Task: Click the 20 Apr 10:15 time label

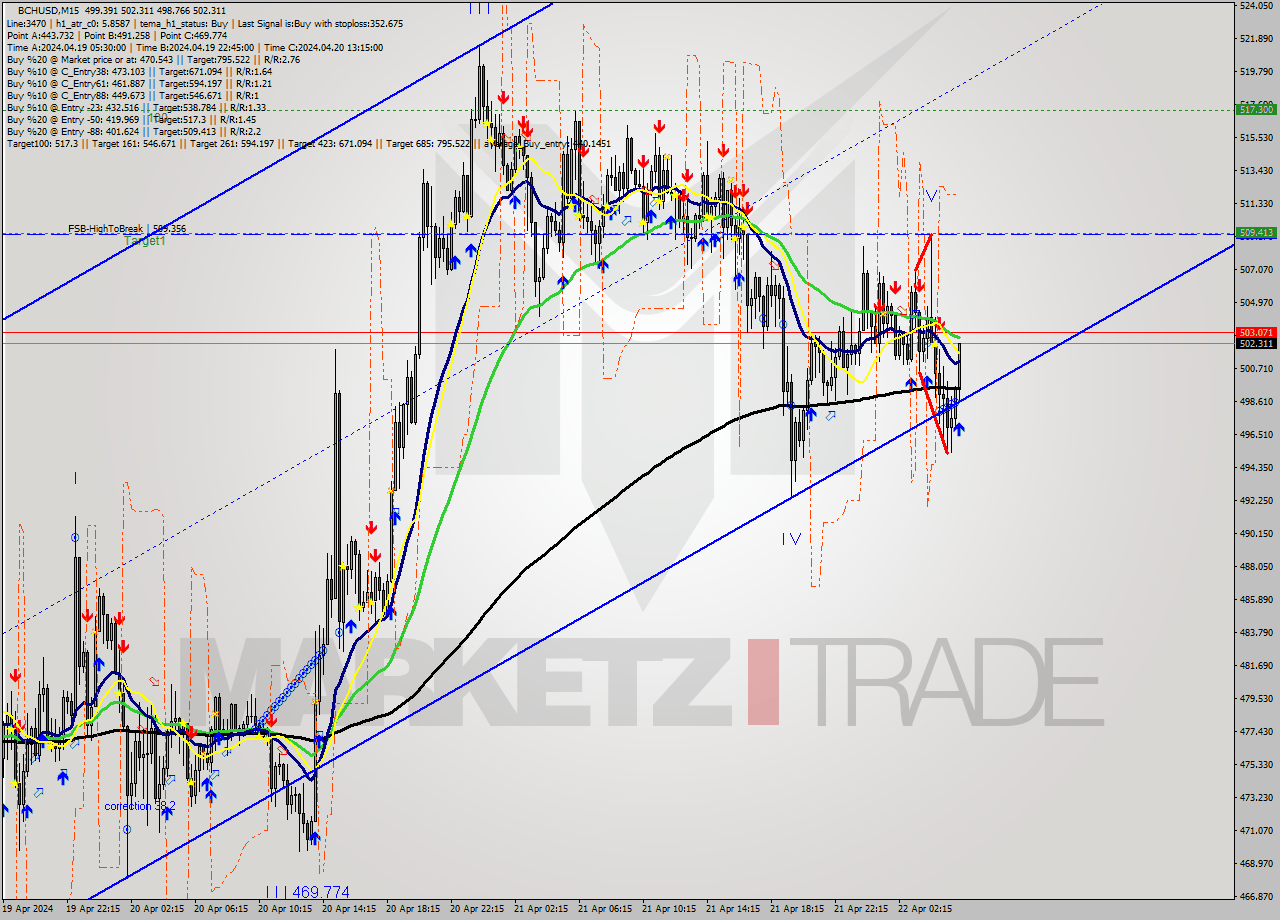Action: 285,910
